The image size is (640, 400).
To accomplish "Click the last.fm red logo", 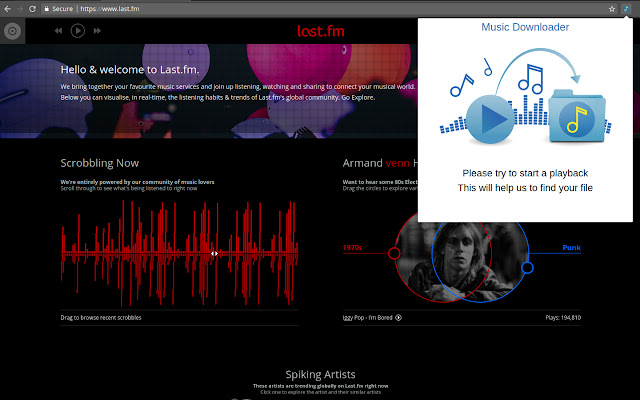I will [321, 31].
